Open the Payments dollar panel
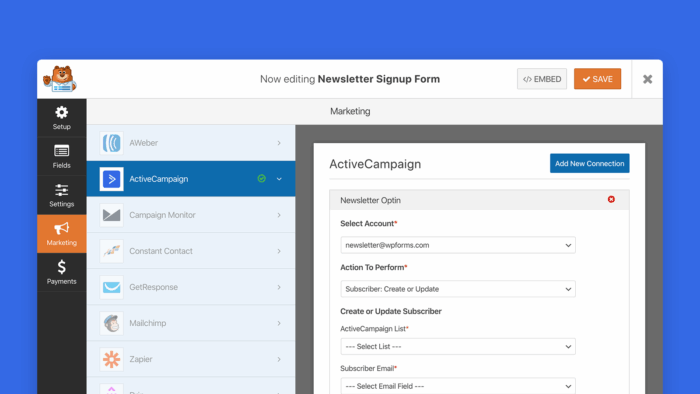This screenshot has width=700, height=394. pyautogui.click(x=62, y=272)
